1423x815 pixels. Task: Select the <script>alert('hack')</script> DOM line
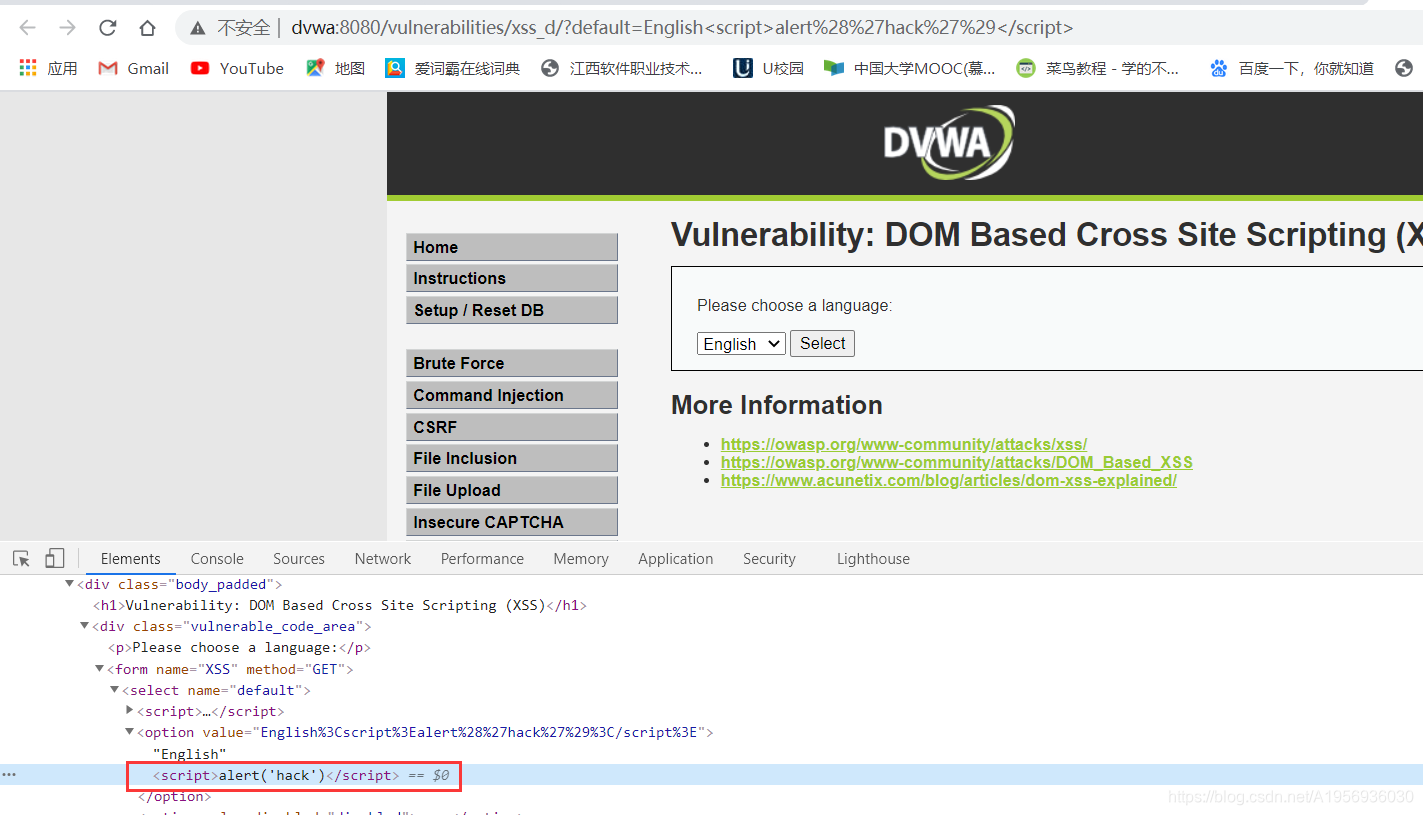pos(276,775)
